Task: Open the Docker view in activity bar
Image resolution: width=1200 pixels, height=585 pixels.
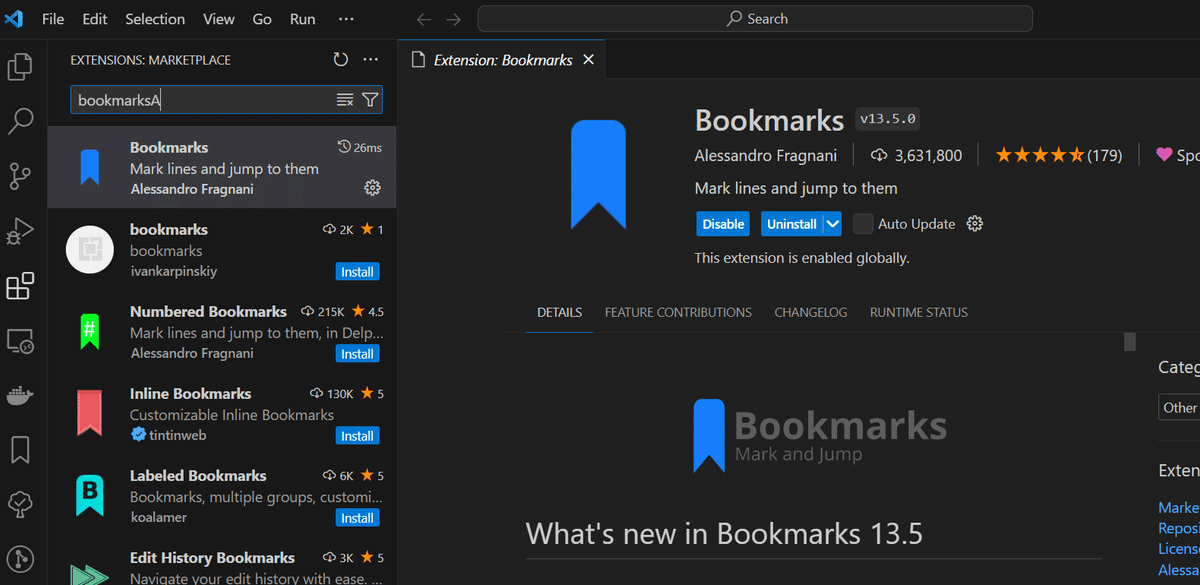Action: [20, 396]
